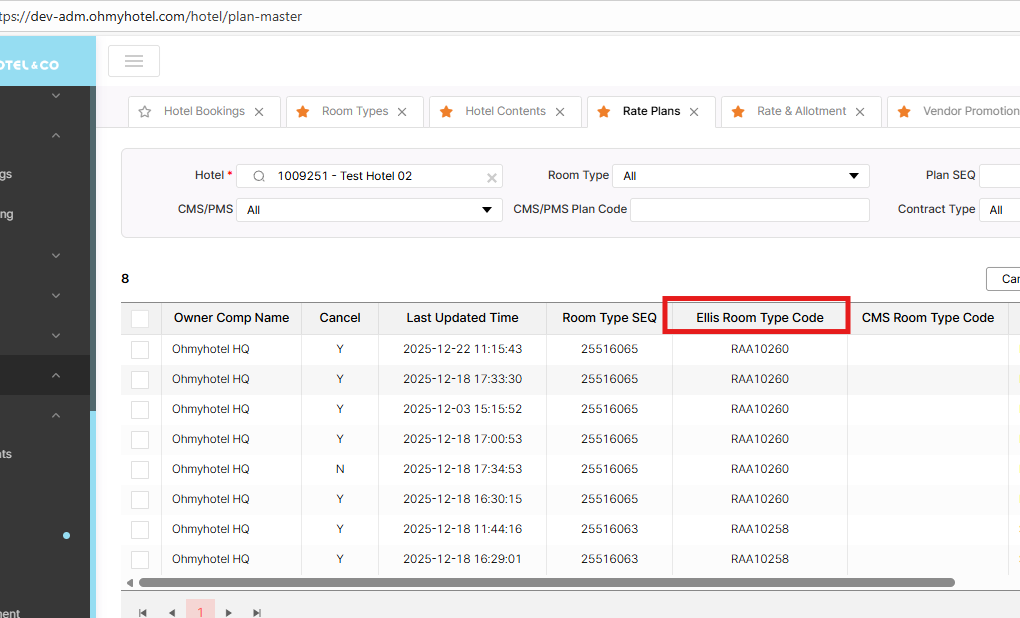Go to first page of results
1020x618 pixels.
[x=143, y=612]
